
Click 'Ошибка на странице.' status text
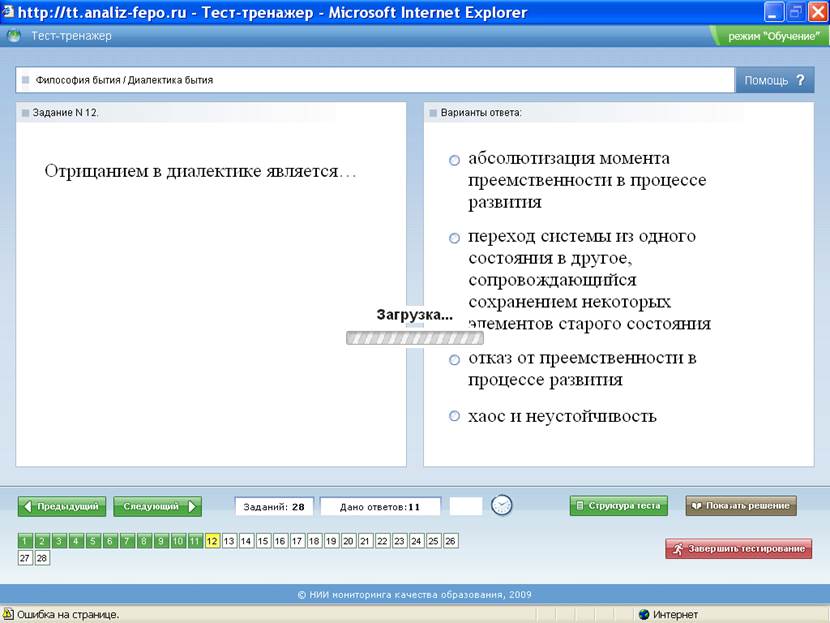click(x=68, y=615)
